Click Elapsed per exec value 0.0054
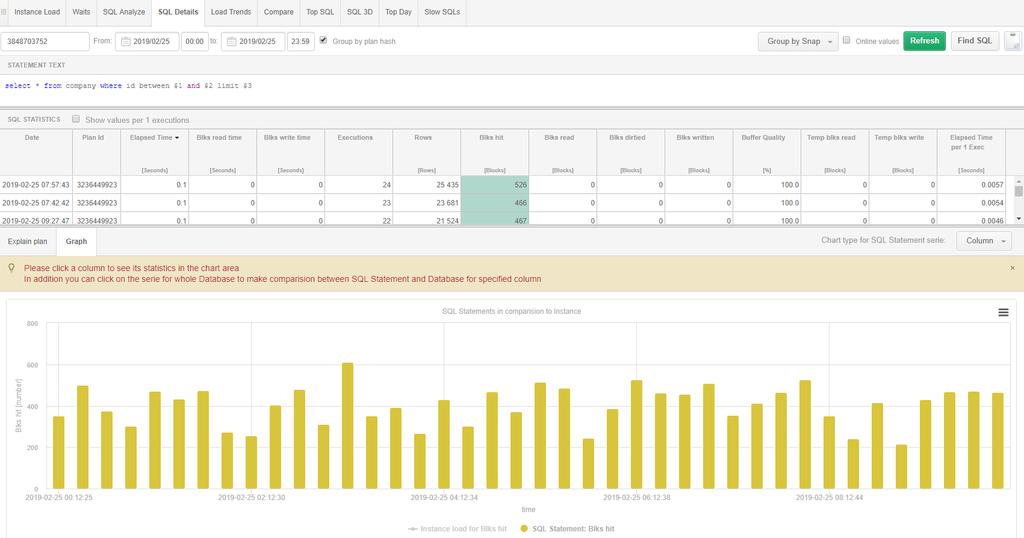The height and width of the screenshot is (538, 1024). pos(971,203)
